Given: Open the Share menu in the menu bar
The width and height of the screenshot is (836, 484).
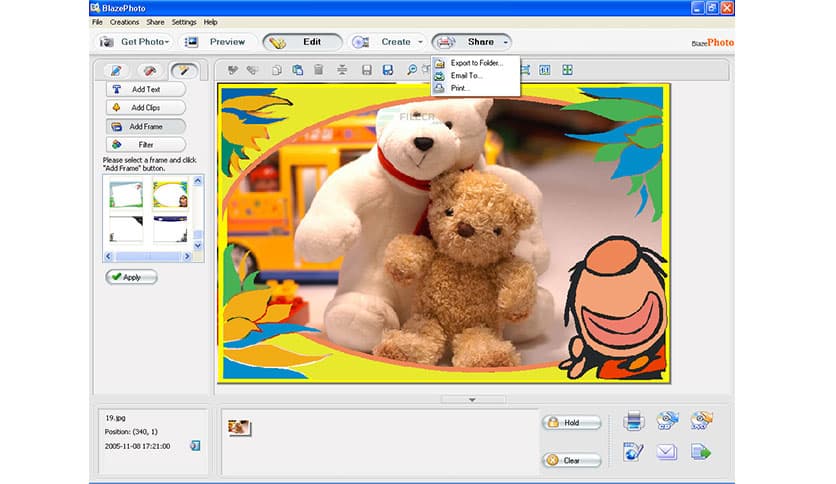Looking at the screenshot, I should 155,22.
